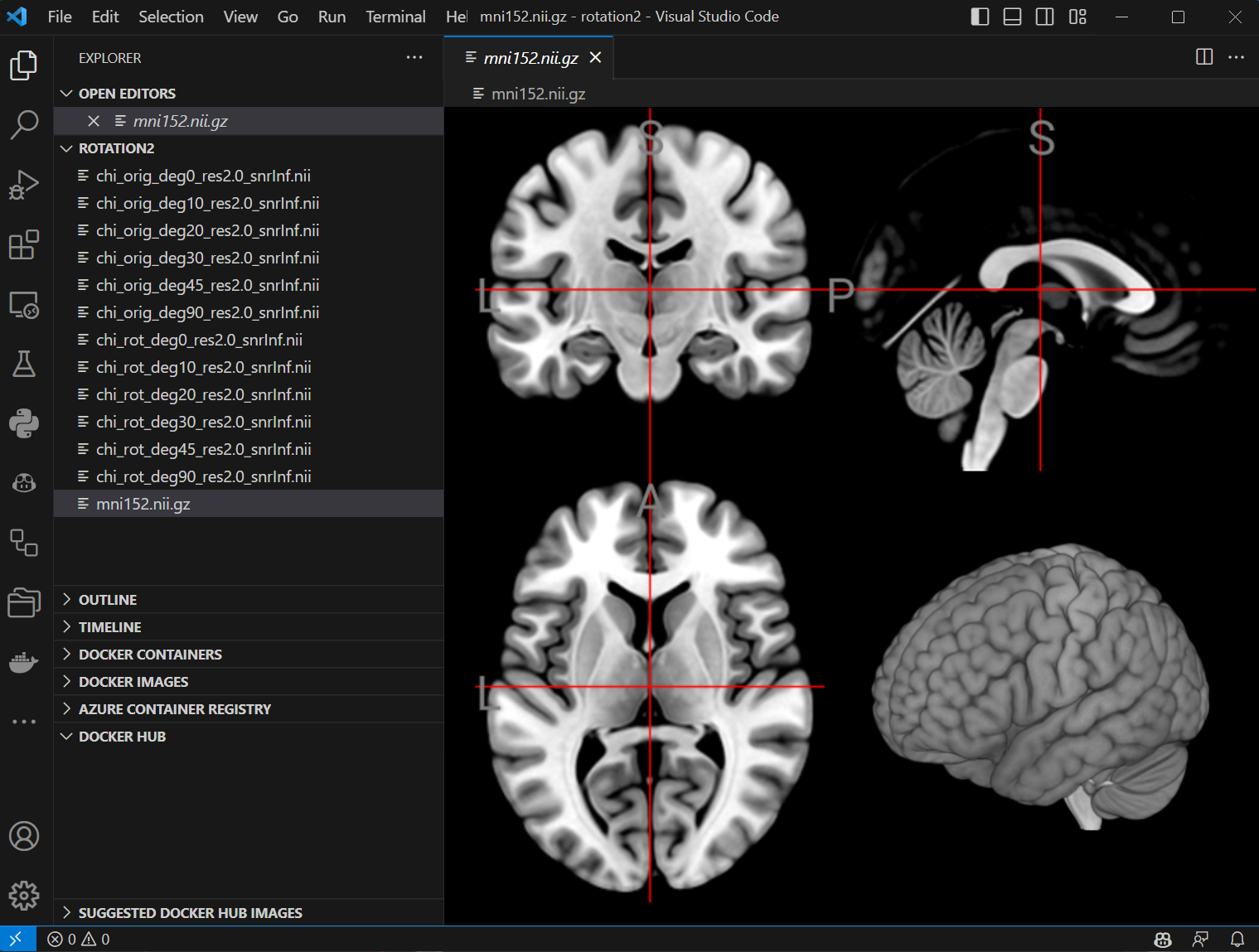
Task: Toggle primary side bar visibility
Action: [980, 17]
